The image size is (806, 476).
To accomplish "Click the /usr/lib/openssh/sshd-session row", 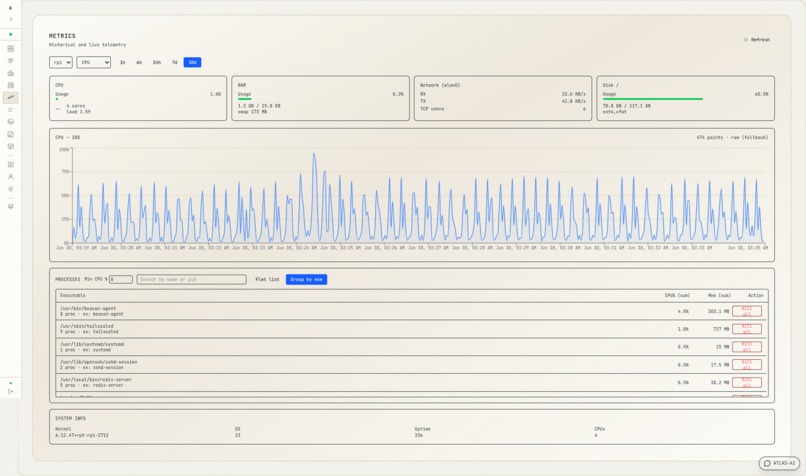I will (412, 365).
